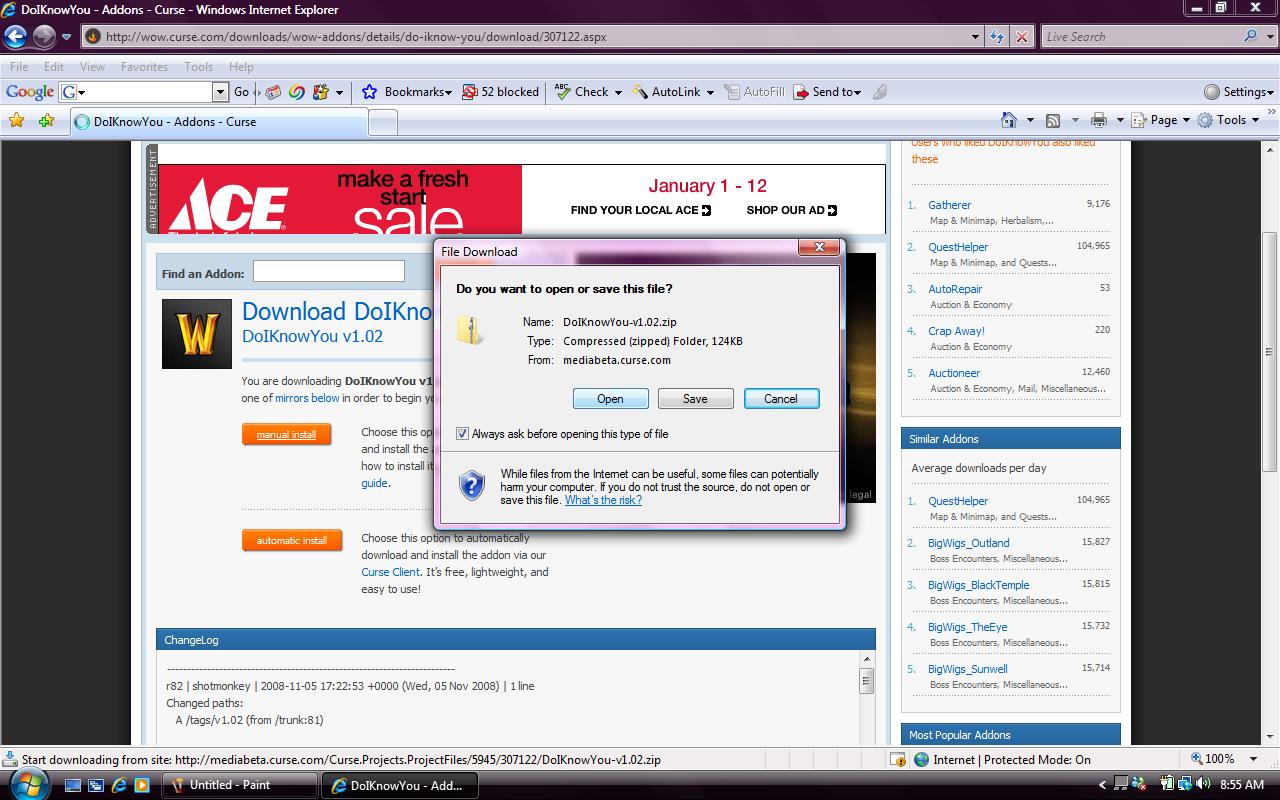The image size is (1280, 800).
Task: Open the Recent Pages dropdown arrow
Action: click(66, 37)
